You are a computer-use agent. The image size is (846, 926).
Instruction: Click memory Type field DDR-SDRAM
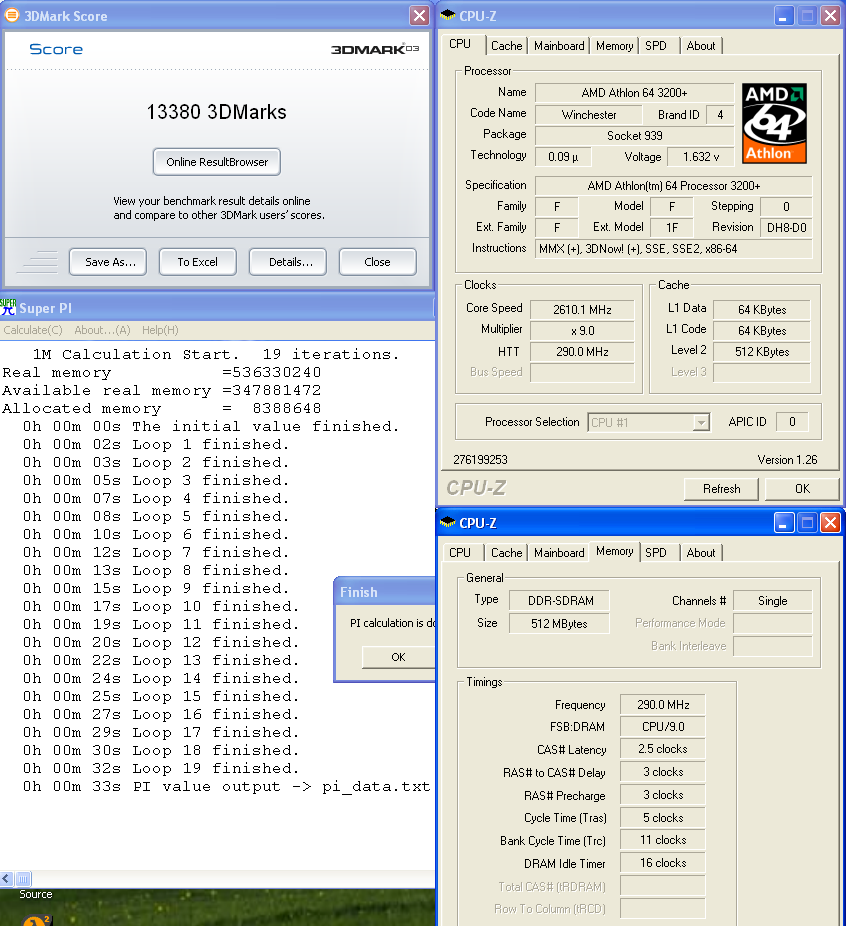560,601
